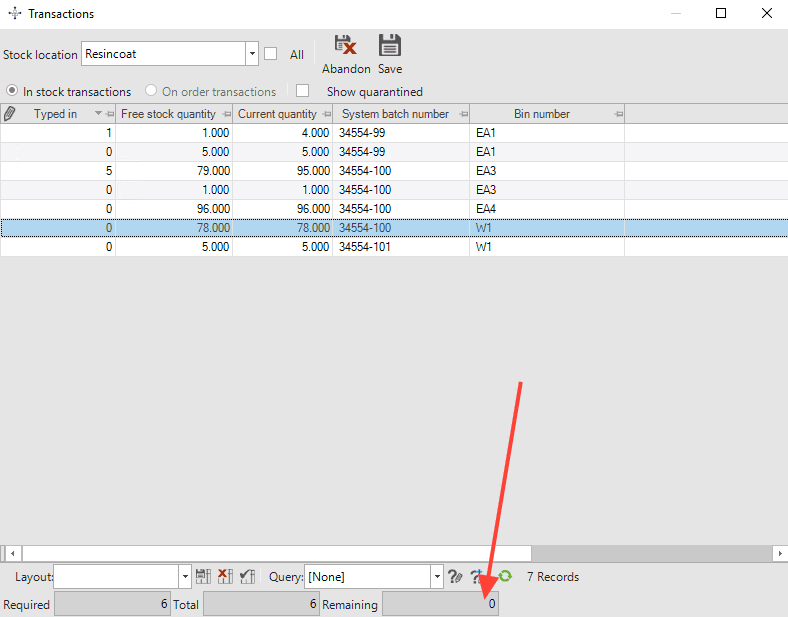The image size is (788, 617).
Task: Select On order transactions radio button
Action: 151,91
